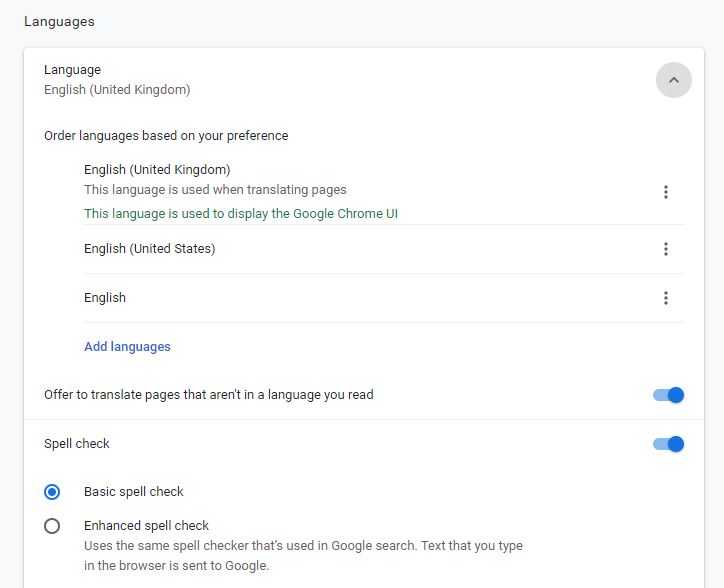724x588 pixels.
Task: Open the three-dot menu for plain English
Action: (665, 298)
